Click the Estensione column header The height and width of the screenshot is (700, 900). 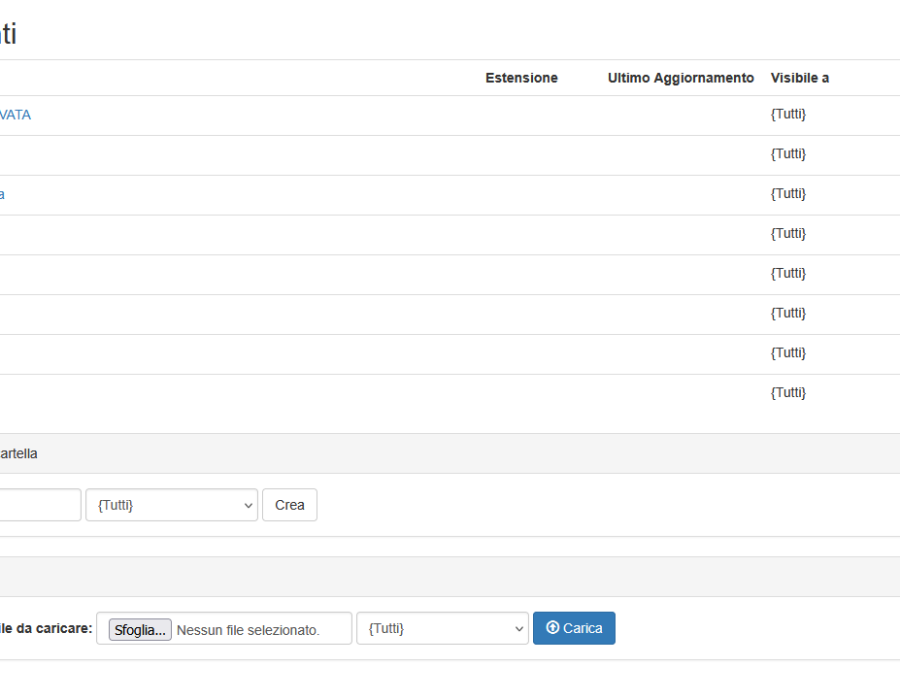(521, 78)
